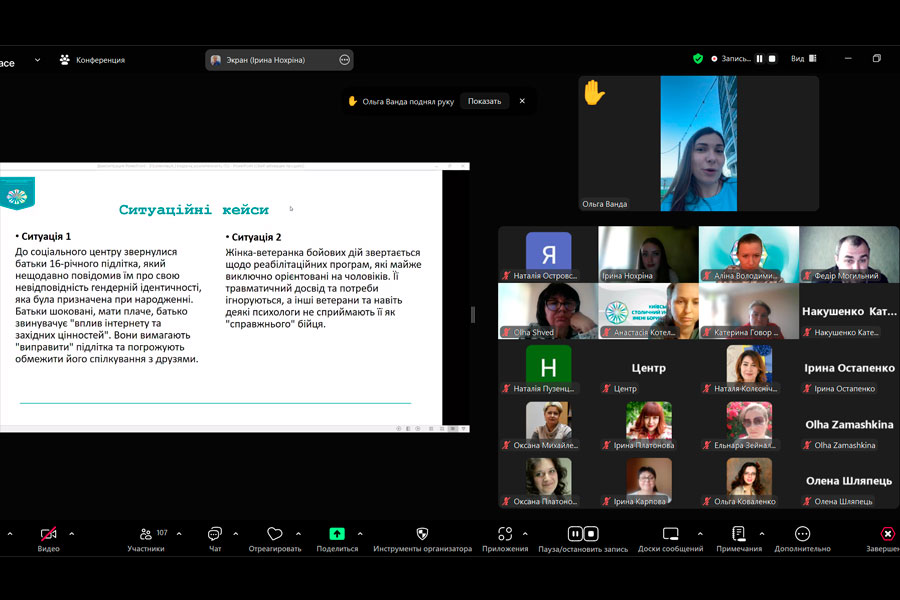Select Наталя Колесніч... participant tile
Viewport: 900px width, 600px height.
tap(749, 367)
